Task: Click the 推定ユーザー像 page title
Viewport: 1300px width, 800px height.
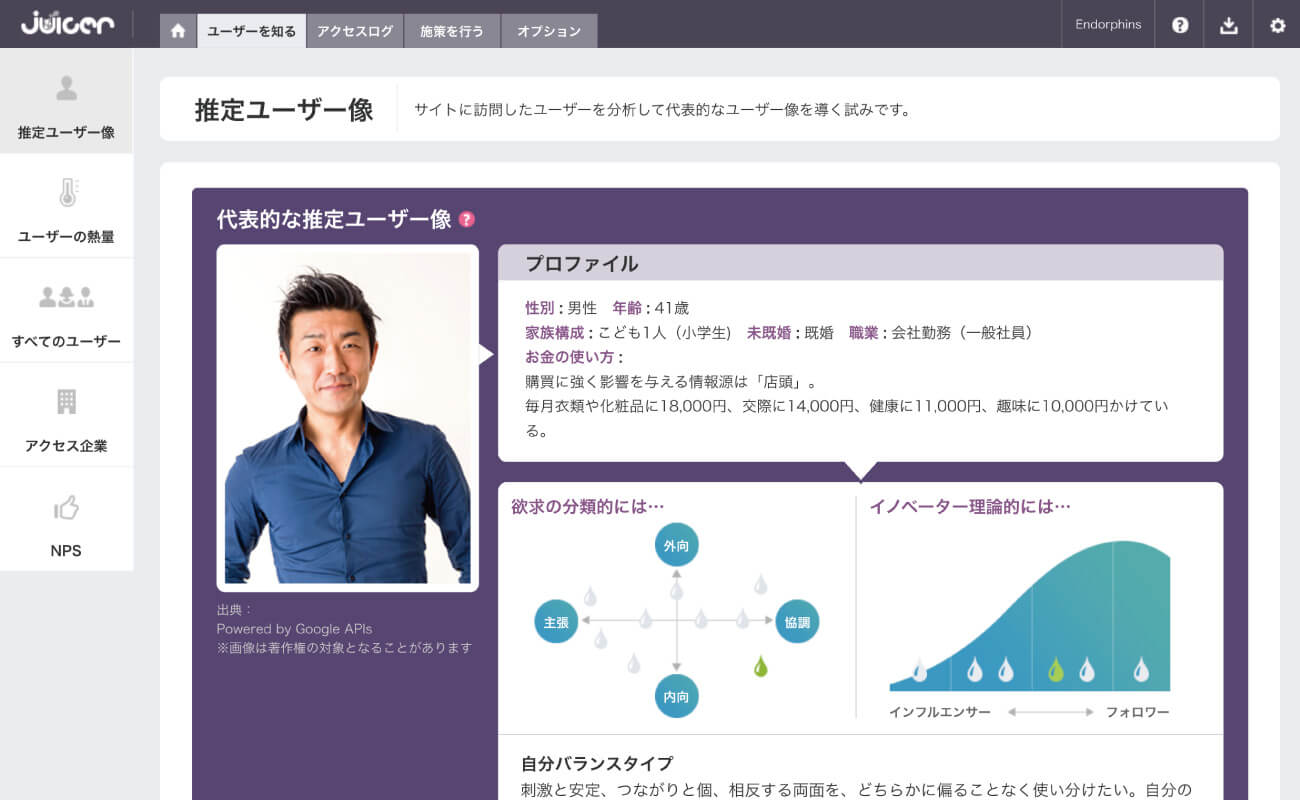Action: pyautogui.click(x=284, y=110)
